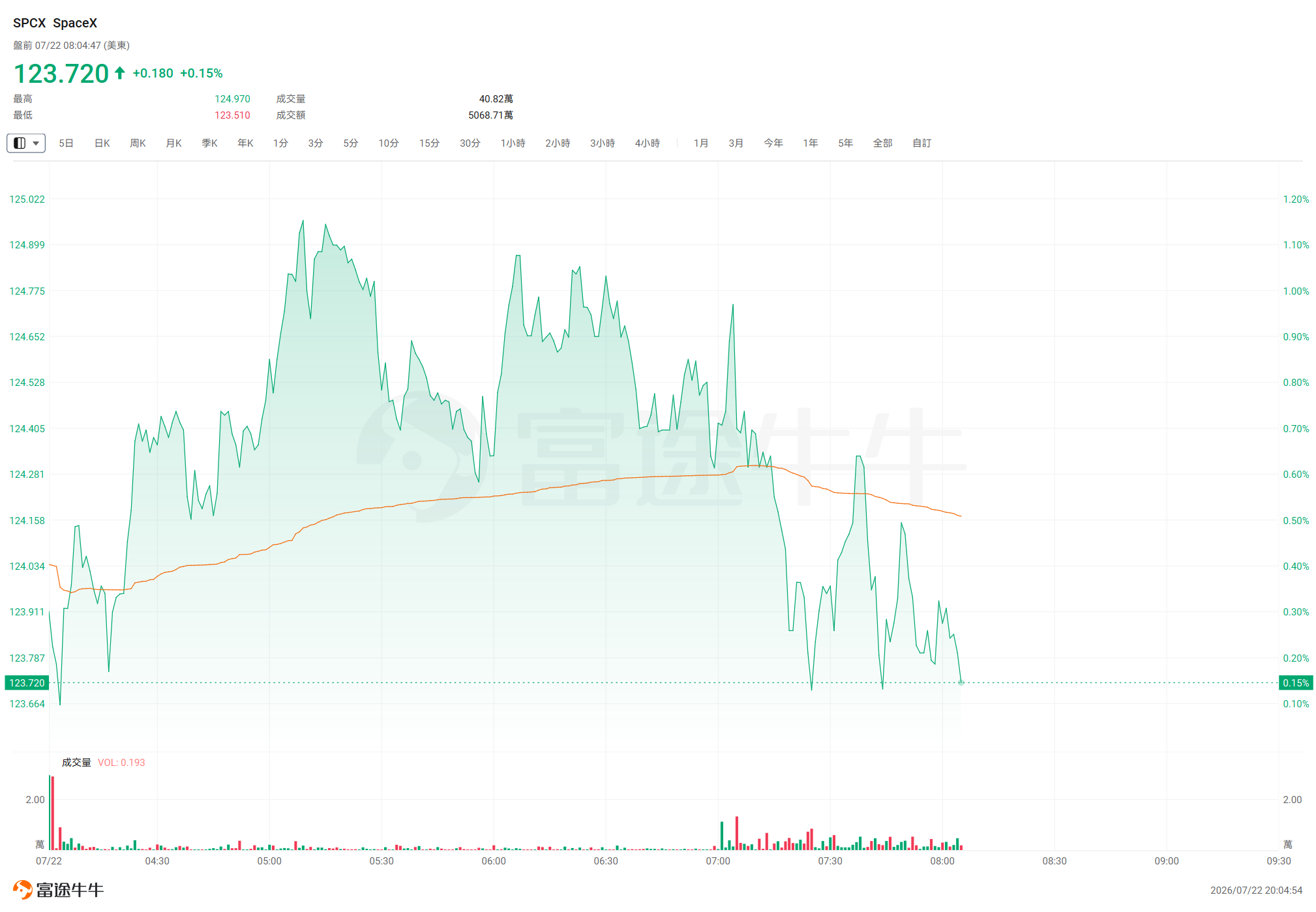The width and height of the screenshot is (1316, 912).
Task: Choose the 3分 interval
Action: 316,143
